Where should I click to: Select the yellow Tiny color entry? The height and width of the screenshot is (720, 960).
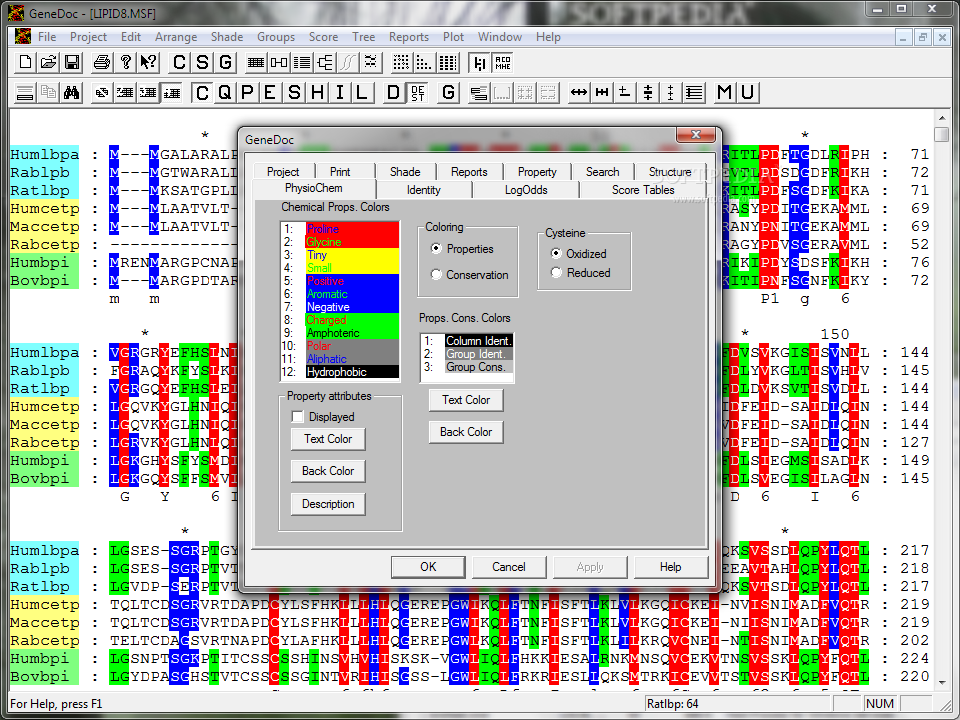[340, 255]
